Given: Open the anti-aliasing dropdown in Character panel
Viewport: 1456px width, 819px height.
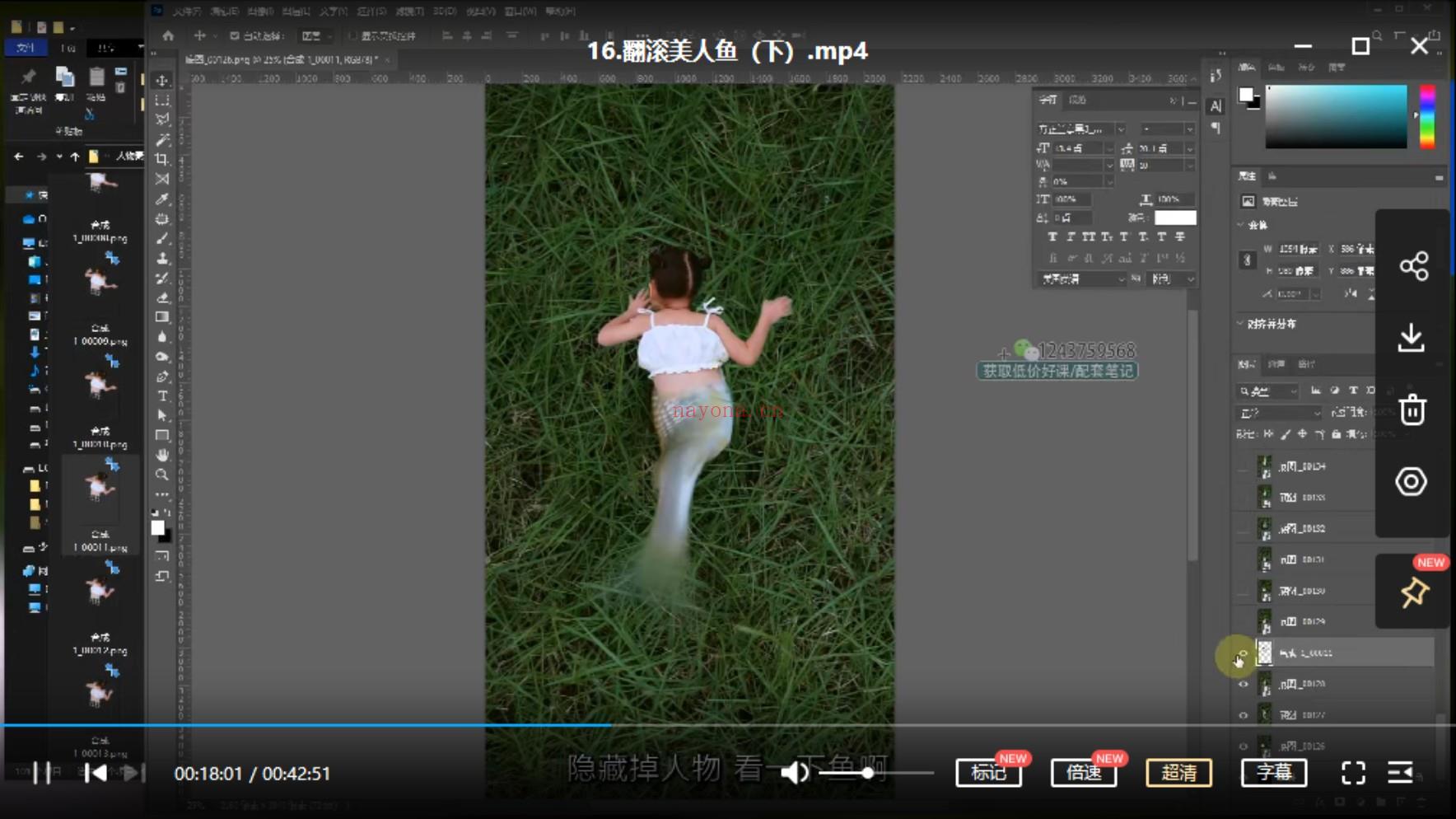Looking at the screenshot, I should point(1172,279).
